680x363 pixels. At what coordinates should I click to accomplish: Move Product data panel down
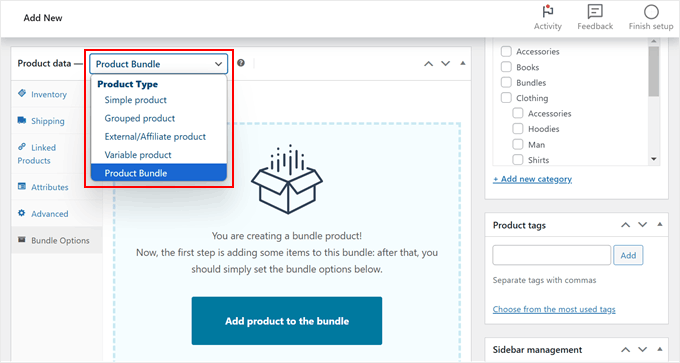[x=445, y=64]
